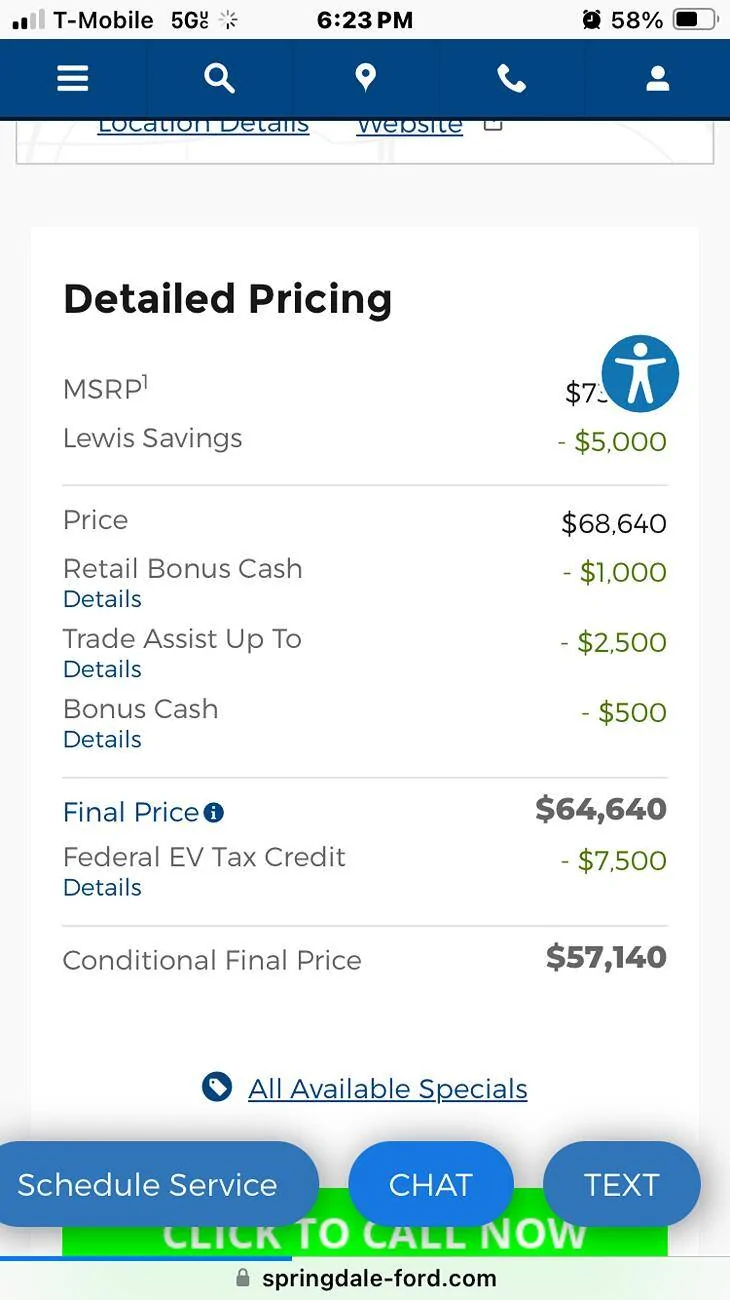Show Trade Assist Up To details
The height and width of the screenshot is (1300, 730).
pos(102,669)
